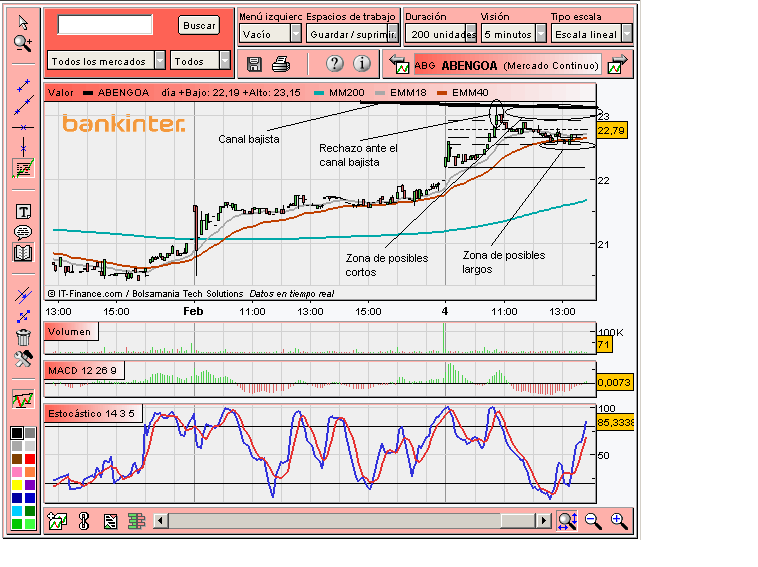Screen dimensions: 758x567
Task: Click the Zona de posibles cortos annotation
Action: click(387, 265)
